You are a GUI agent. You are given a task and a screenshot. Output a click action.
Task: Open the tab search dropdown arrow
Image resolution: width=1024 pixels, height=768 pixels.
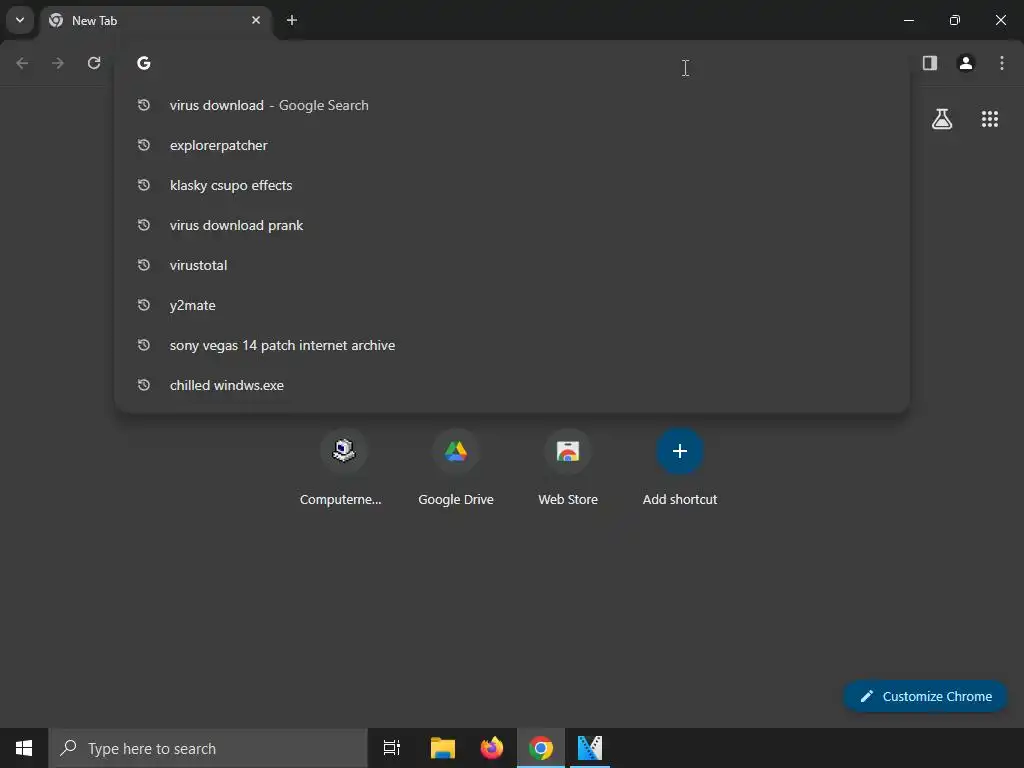[x=20, y=20]
